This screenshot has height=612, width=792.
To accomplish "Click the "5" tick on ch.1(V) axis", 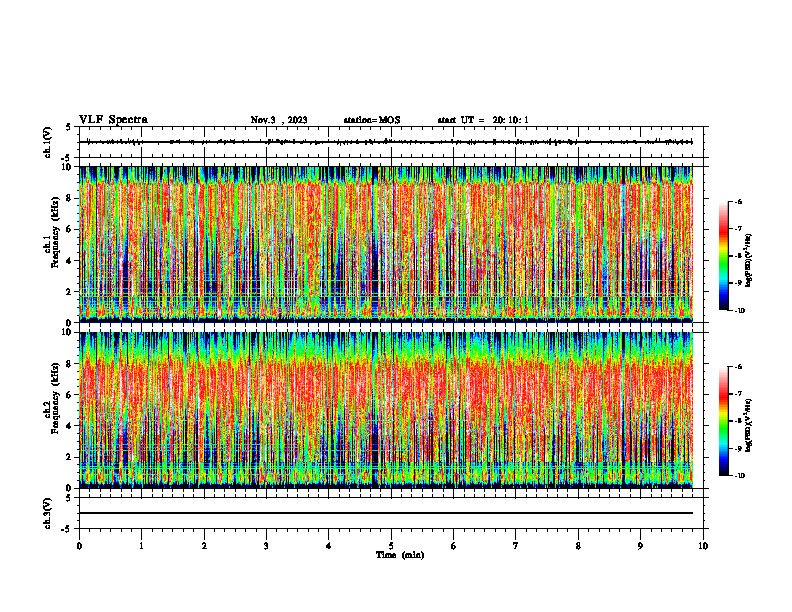I will point(69,127).
